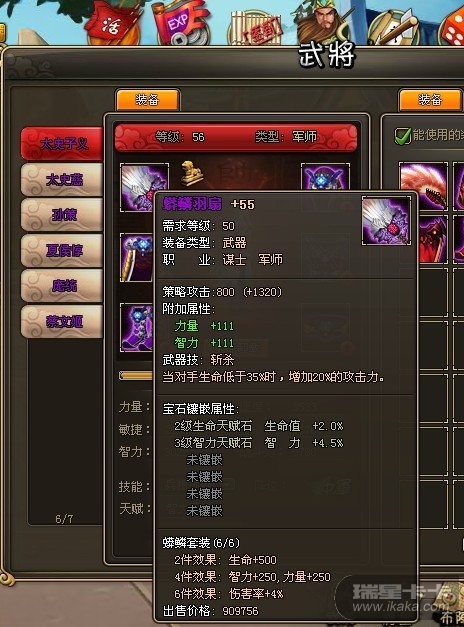Switch to the left 装备 tab
Viewport: 464px width, 627px height.
point(148,100)
